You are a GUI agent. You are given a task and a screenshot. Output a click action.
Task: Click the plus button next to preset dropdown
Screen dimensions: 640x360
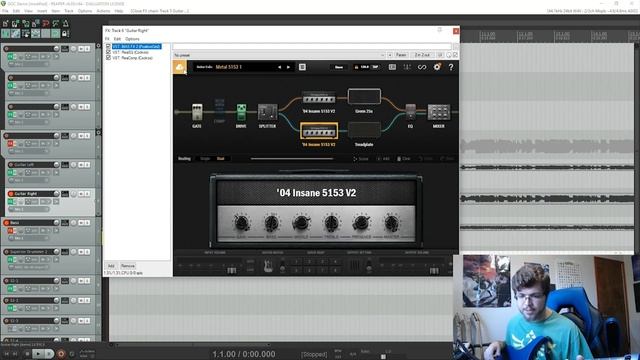(390, 55)
